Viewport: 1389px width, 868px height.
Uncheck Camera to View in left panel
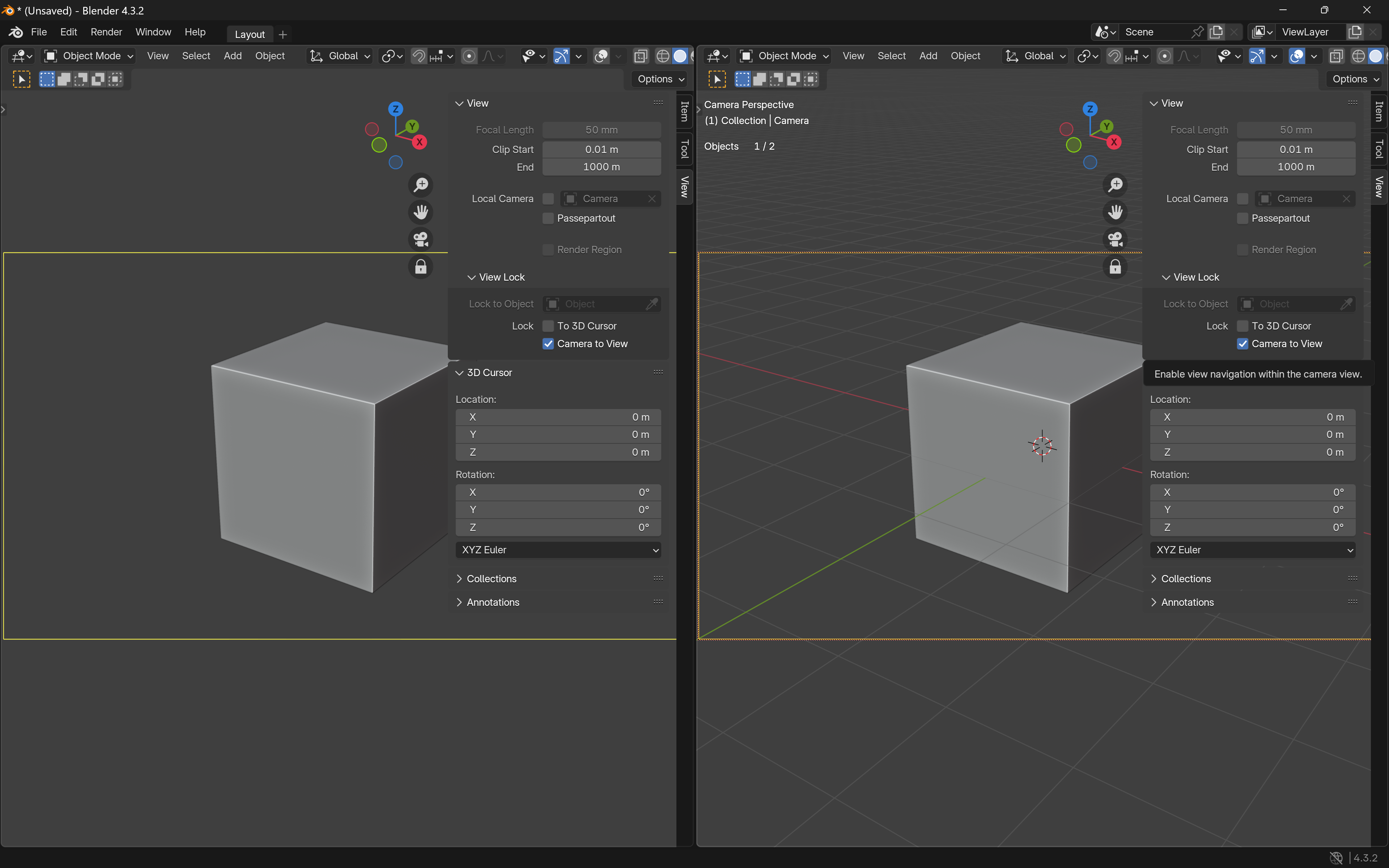[548, 344]
